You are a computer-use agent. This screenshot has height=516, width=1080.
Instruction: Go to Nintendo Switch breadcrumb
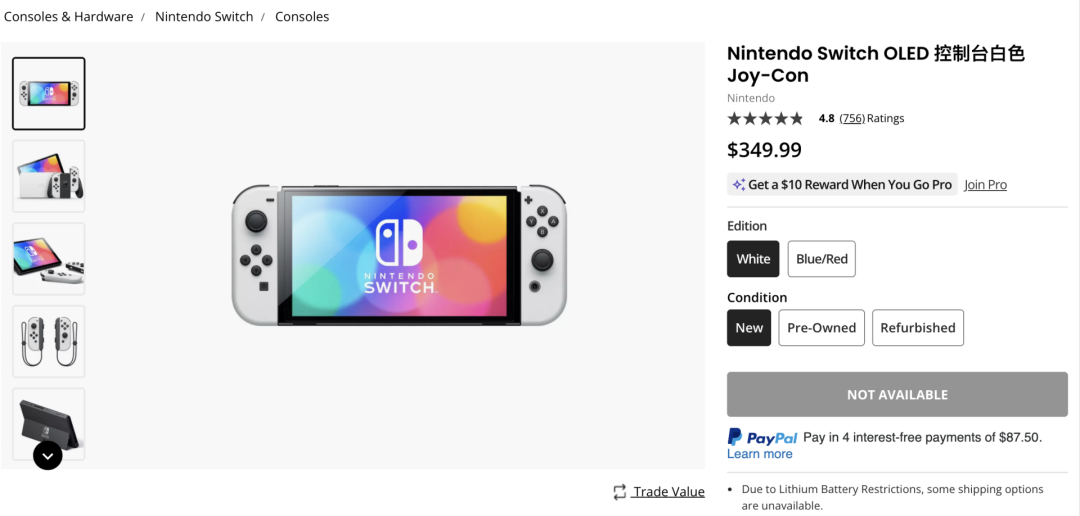(x=204, y=17)
